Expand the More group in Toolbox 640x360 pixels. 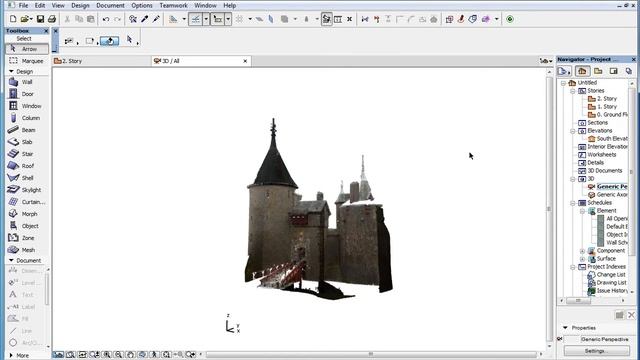click(x=11, y=356)
